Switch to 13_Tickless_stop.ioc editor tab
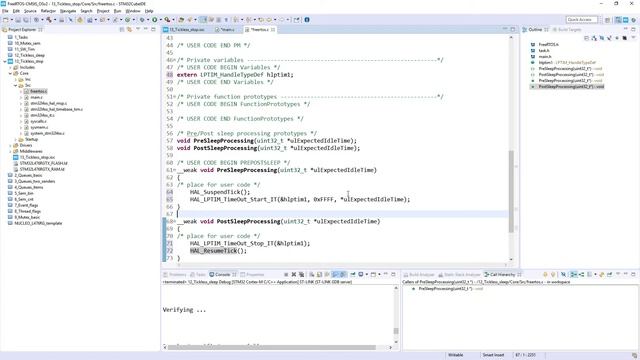This screenshot has height=360, width=640. click(x=187, y=30)
